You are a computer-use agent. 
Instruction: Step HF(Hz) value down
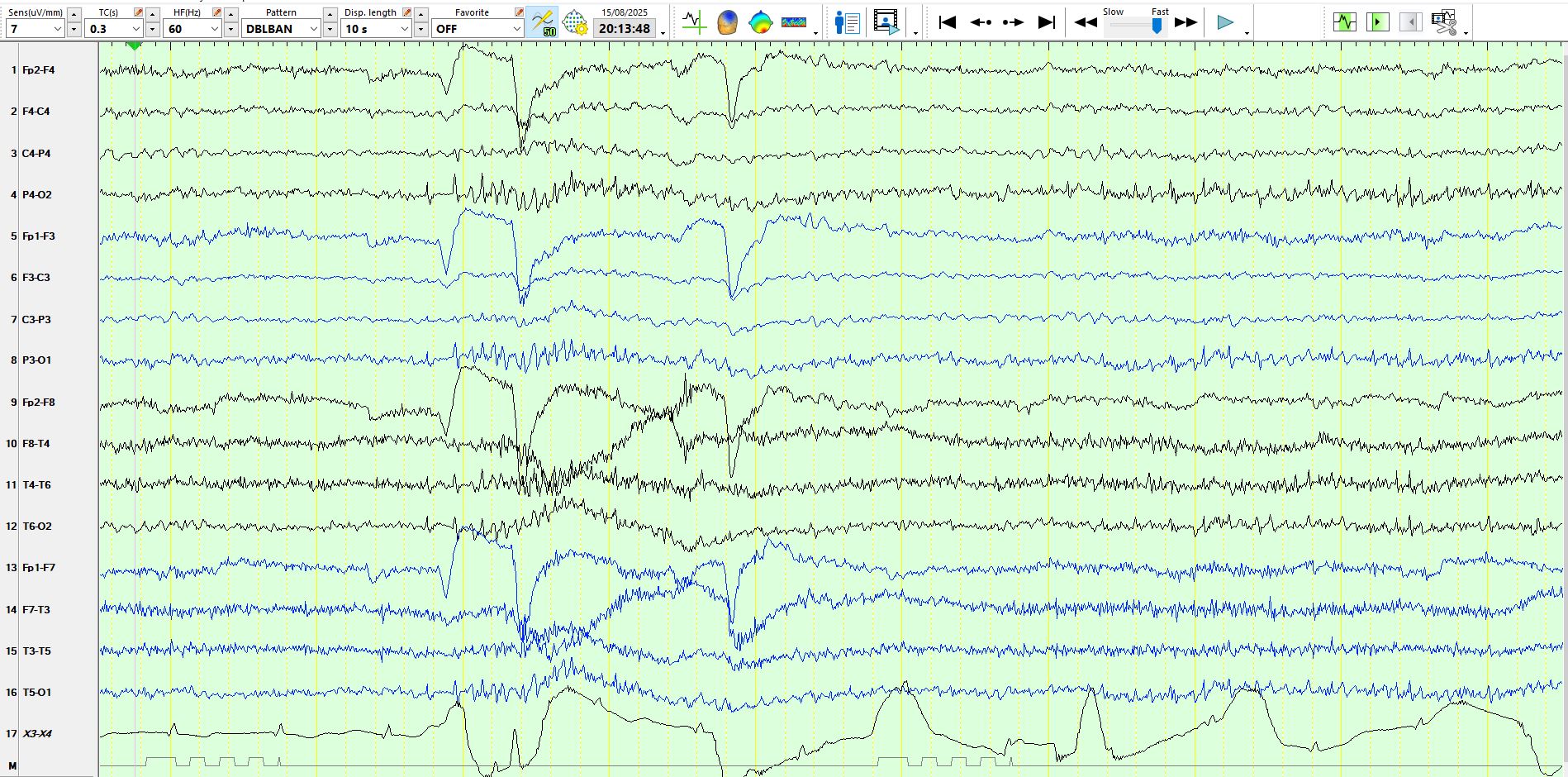[x=231, y=30]
